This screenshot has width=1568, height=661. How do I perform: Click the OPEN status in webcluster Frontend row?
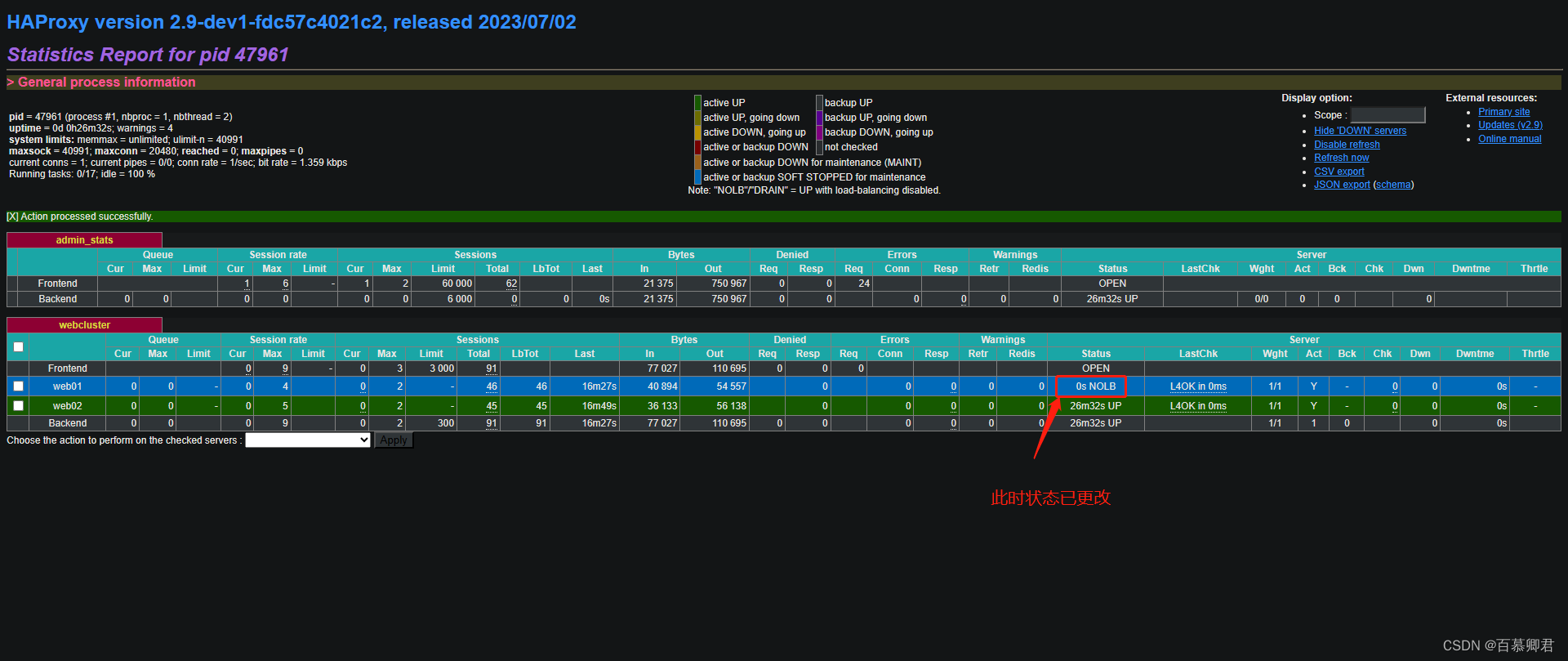1096,368
